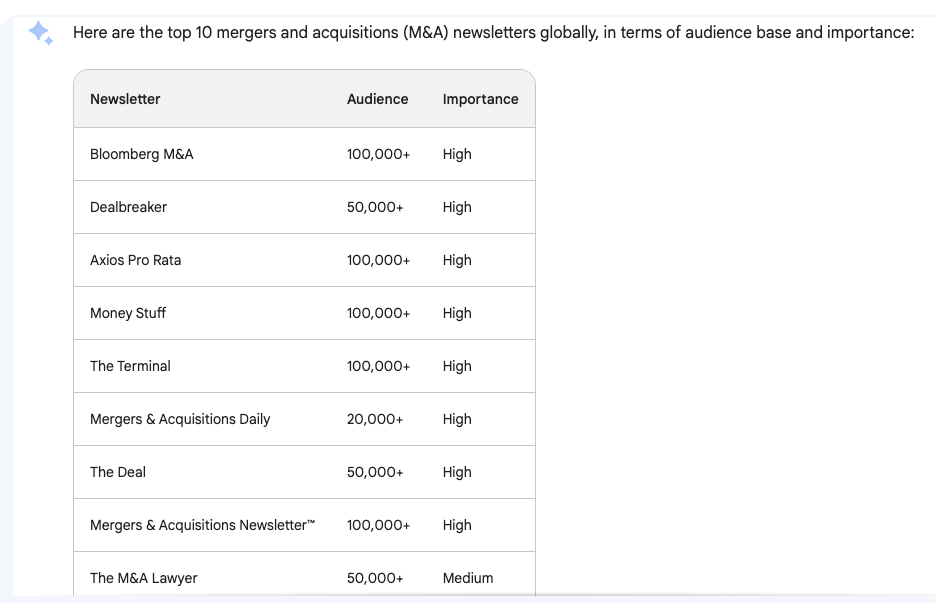Click The Terminal audience value 100,000+
The height and width of the screenshot is (603, 936).
coord(378,366)
